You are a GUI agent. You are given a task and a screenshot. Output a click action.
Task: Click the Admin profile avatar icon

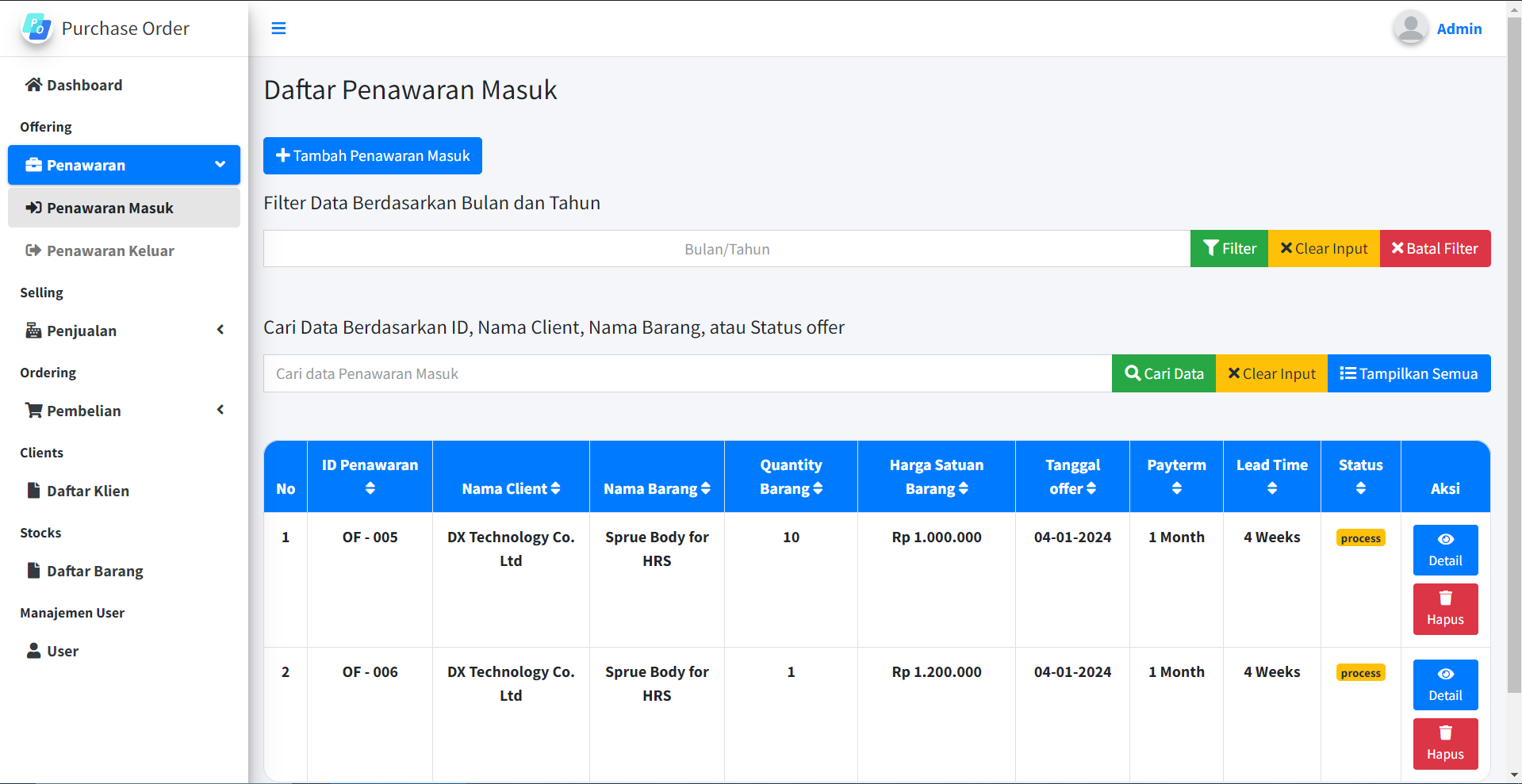click(x=1410, y=28)
